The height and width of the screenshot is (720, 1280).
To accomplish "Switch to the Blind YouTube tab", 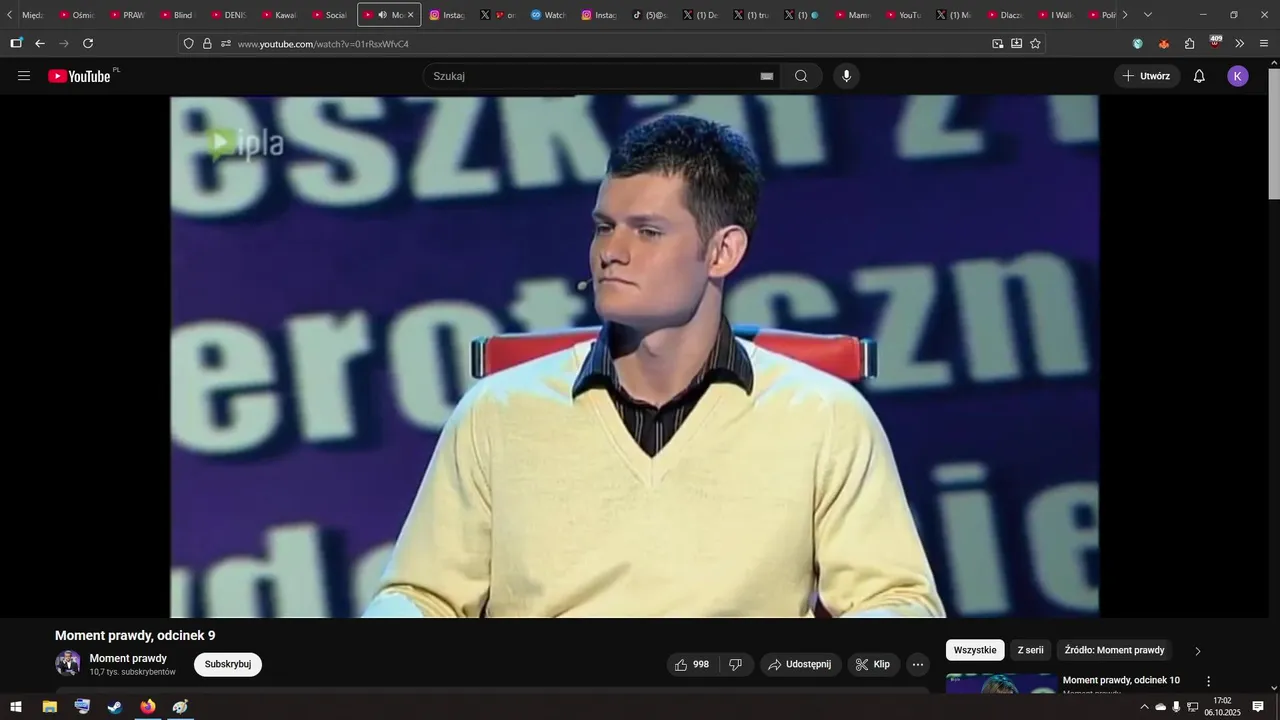I will 176,15.
